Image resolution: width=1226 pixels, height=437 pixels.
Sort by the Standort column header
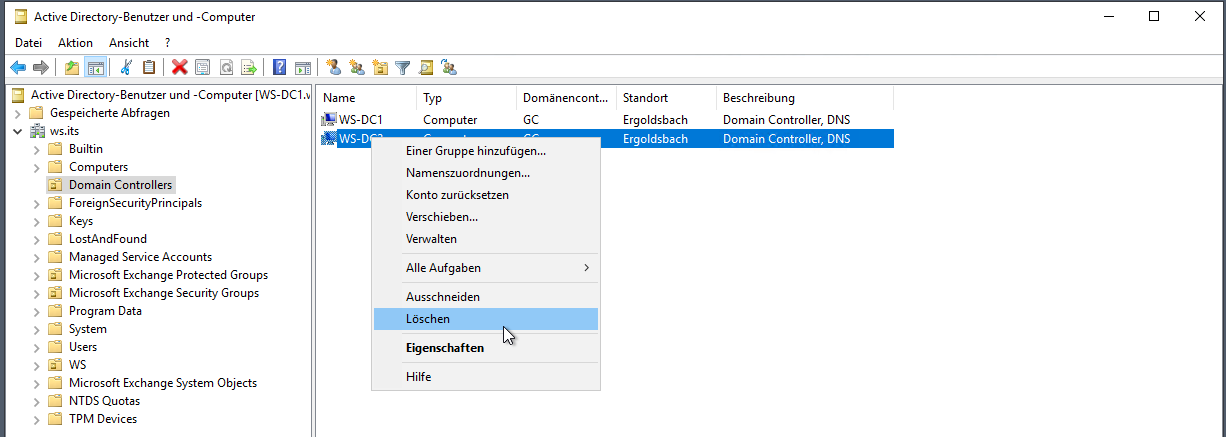click(666, 98)
